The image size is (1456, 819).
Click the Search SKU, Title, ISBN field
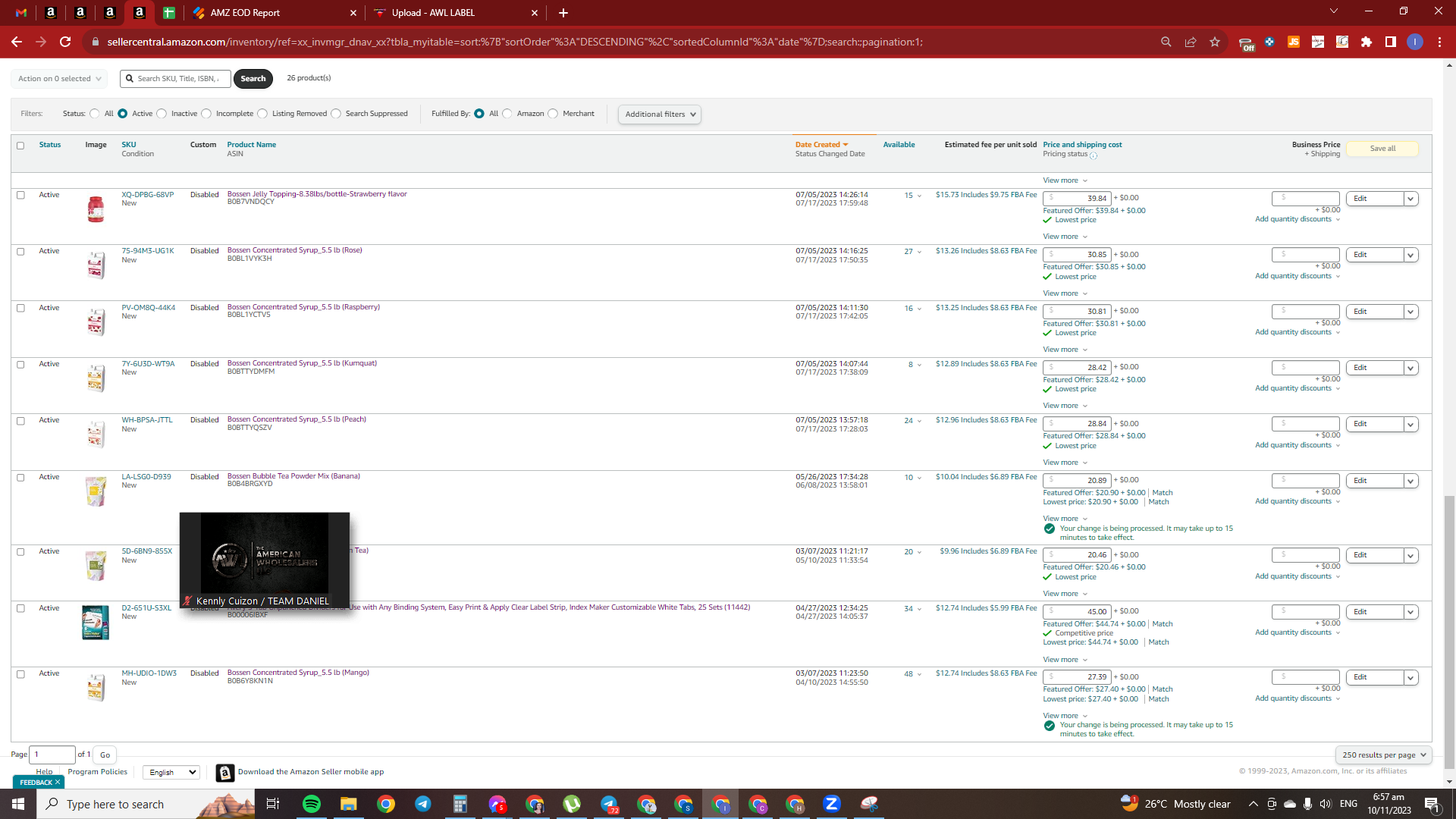175,79
